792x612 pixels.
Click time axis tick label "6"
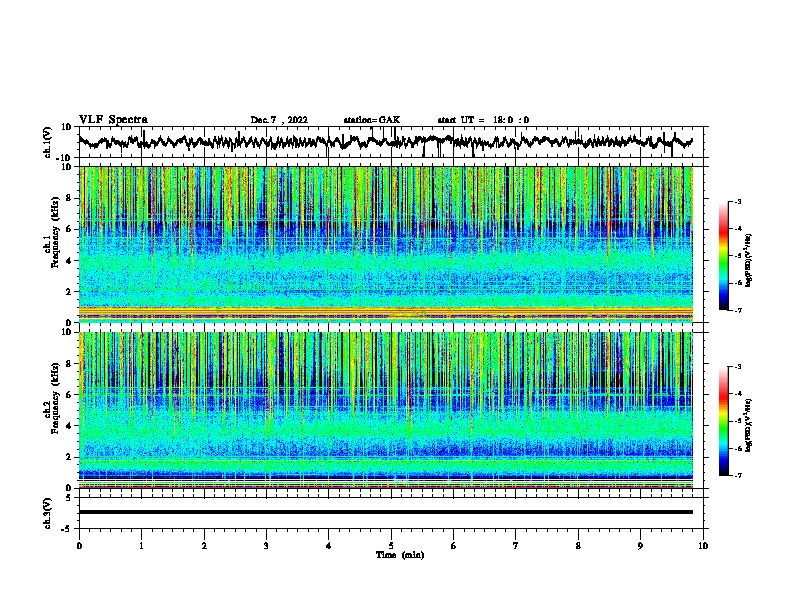pyautogui.click(x=454, y=546)
